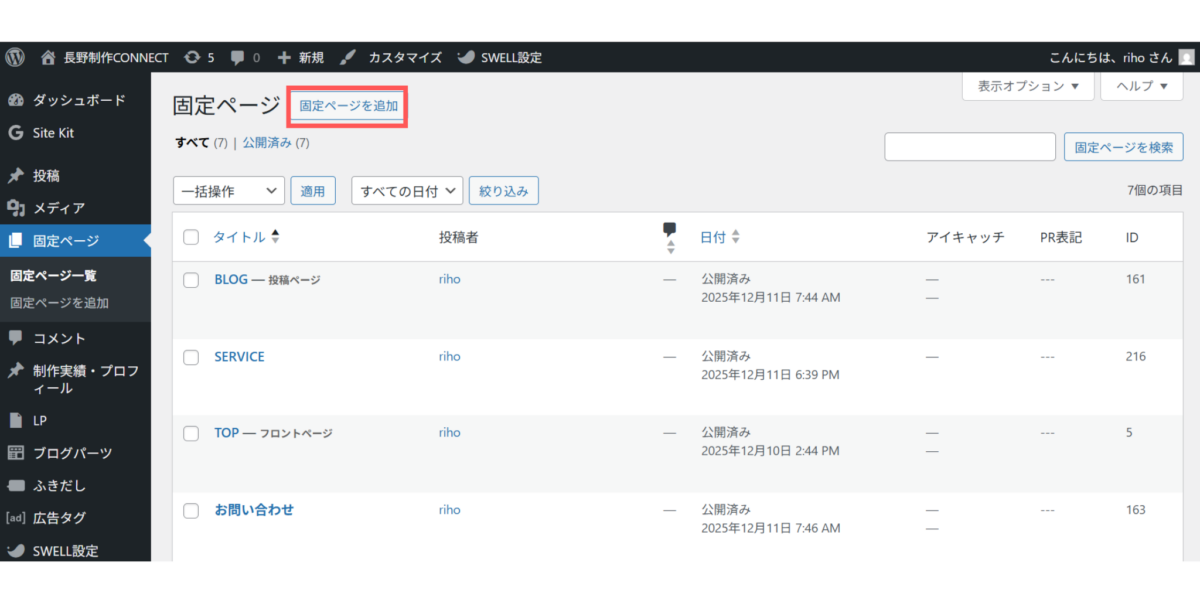Expand the すべての日付 date filter dropdown
Image resolution: width=1200 pixels, height=603 pixels.
(x=407, y=191)
